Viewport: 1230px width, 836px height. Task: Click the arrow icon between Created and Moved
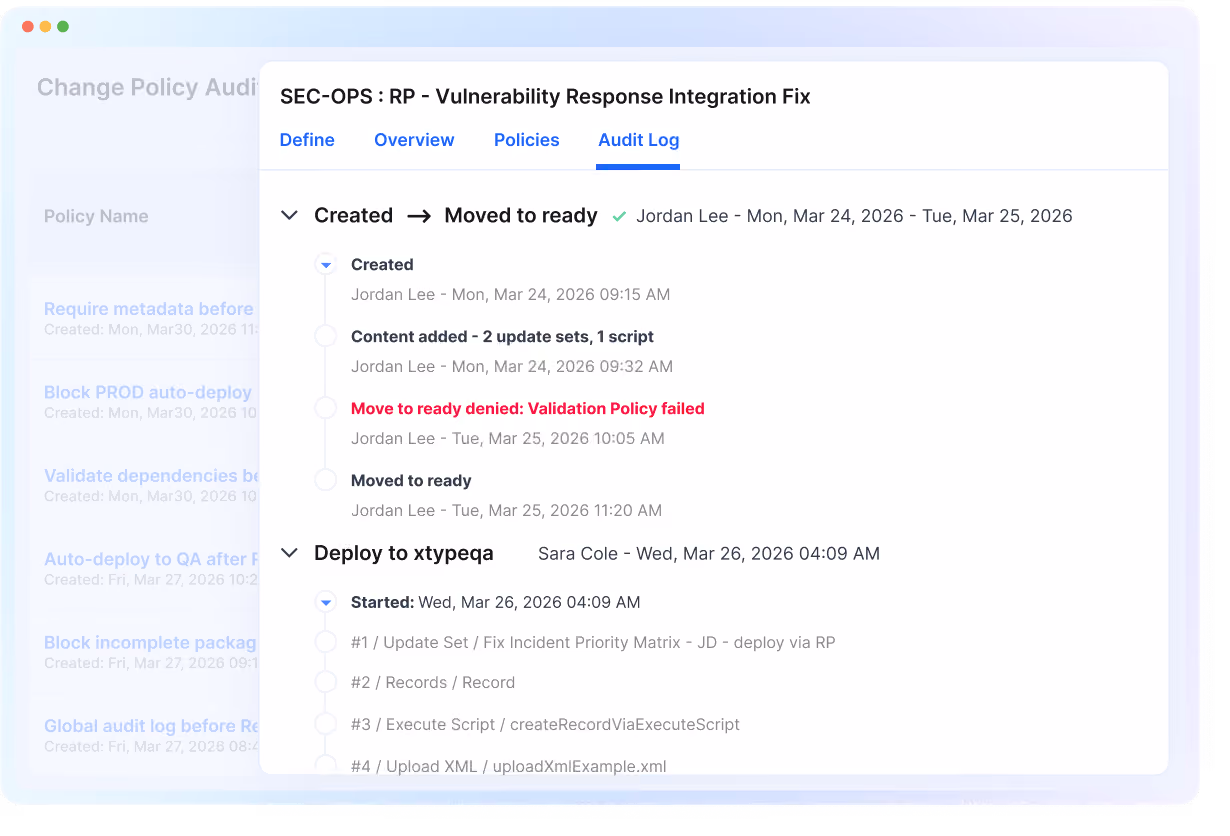[x=419, y=216]
